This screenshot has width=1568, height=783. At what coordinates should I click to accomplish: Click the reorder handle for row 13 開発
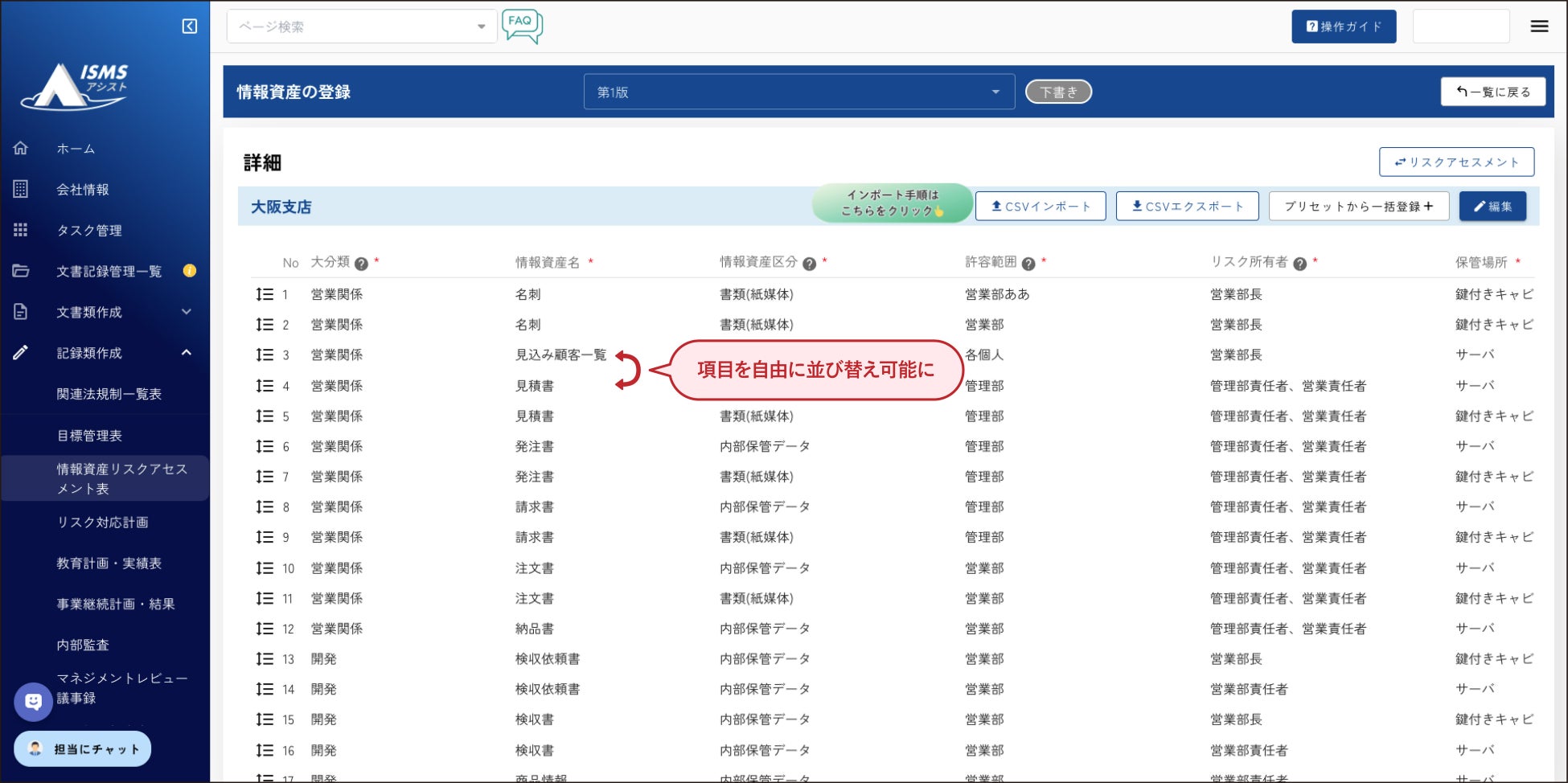click(x=265, y=659)
